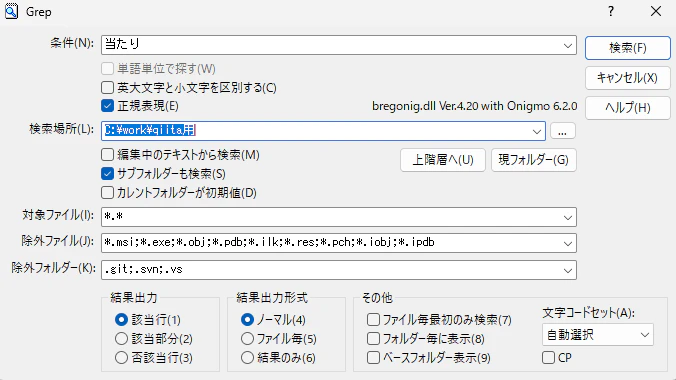
Task: Enable カレントフォルダーが初期値(D) checkbox
Action: click(x=107, y=192)
